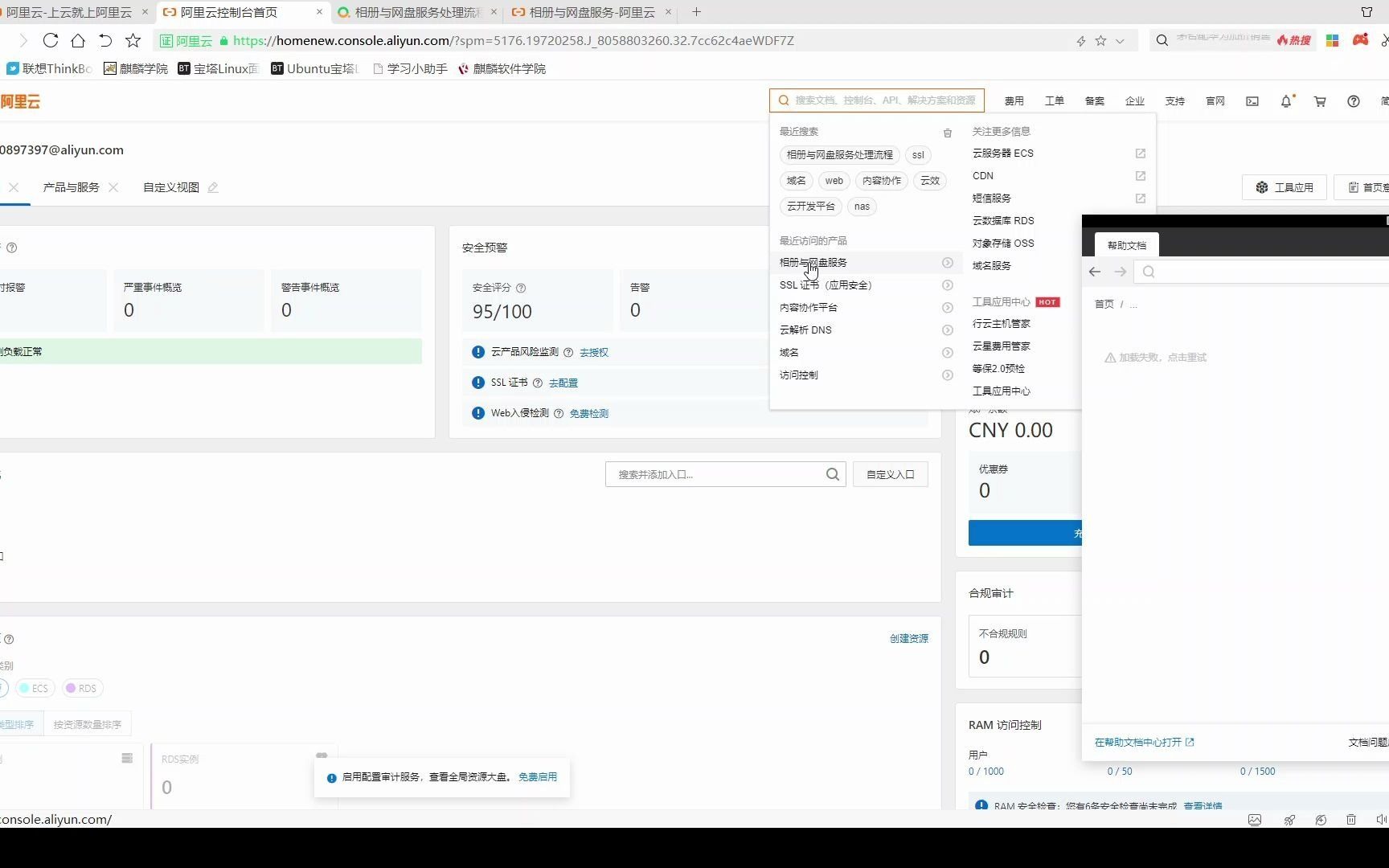1389x868 pixels.
Task: Click arrow icon on the 相册与网盘服务 row
Action: [x=948, y=263]
